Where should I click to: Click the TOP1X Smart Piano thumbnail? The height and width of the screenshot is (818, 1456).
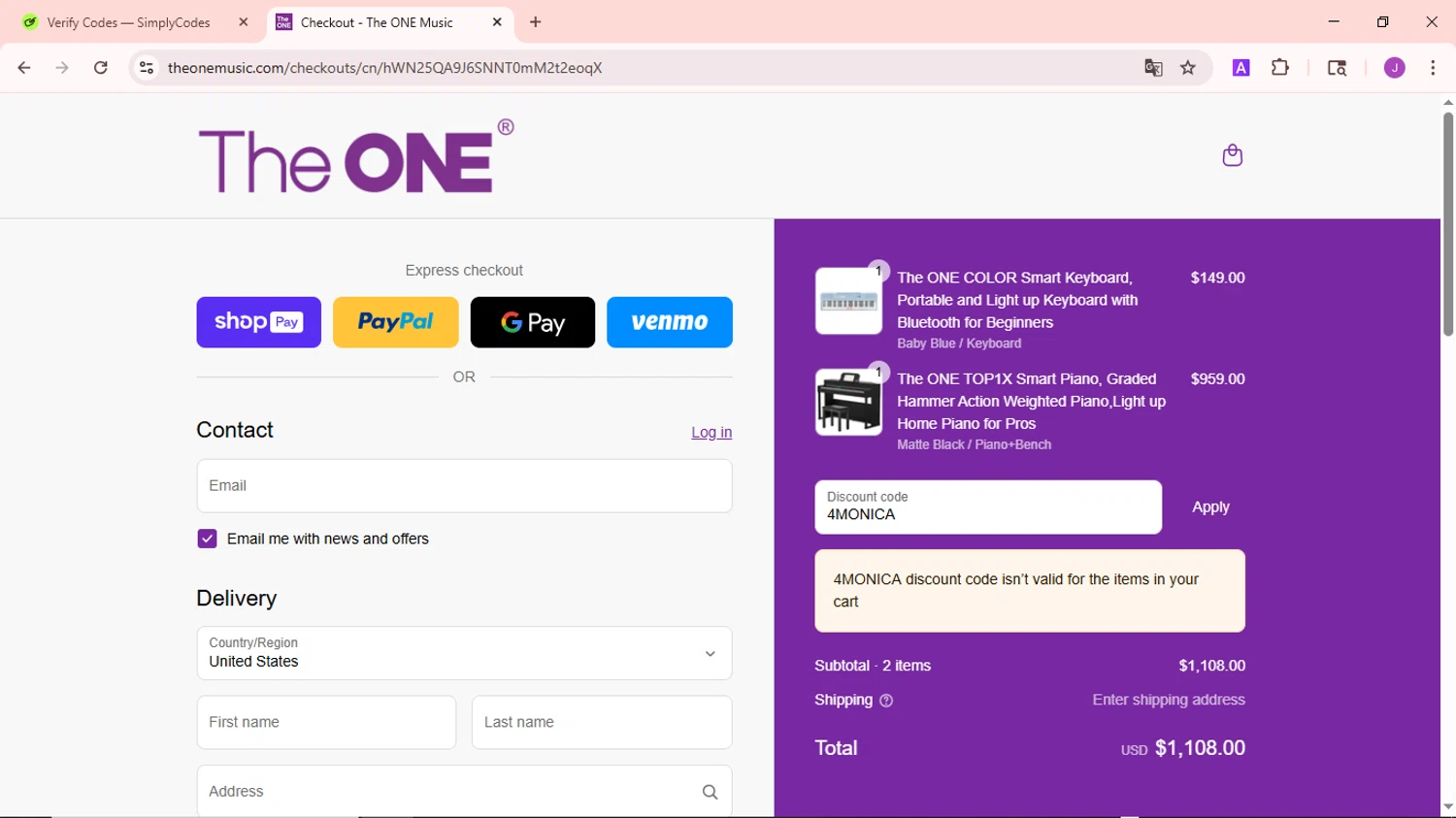coord(848,403)
